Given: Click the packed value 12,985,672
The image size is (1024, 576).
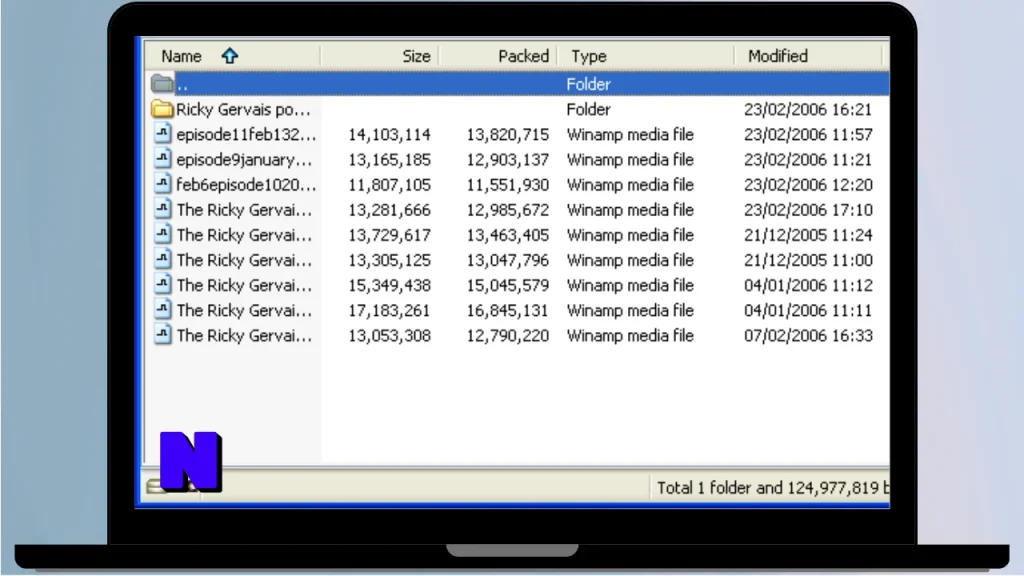Looking at the screenshot, I should [507, 210].
